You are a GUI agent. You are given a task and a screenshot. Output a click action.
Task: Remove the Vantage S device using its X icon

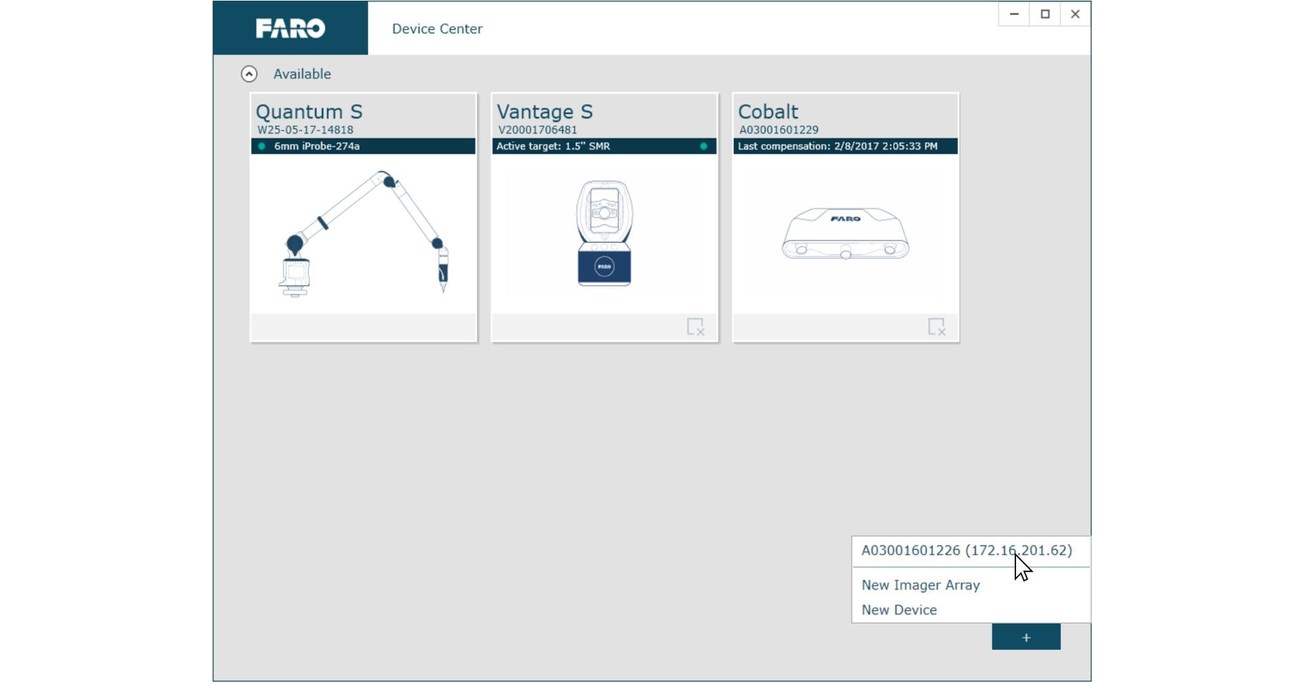pos(696,326)
